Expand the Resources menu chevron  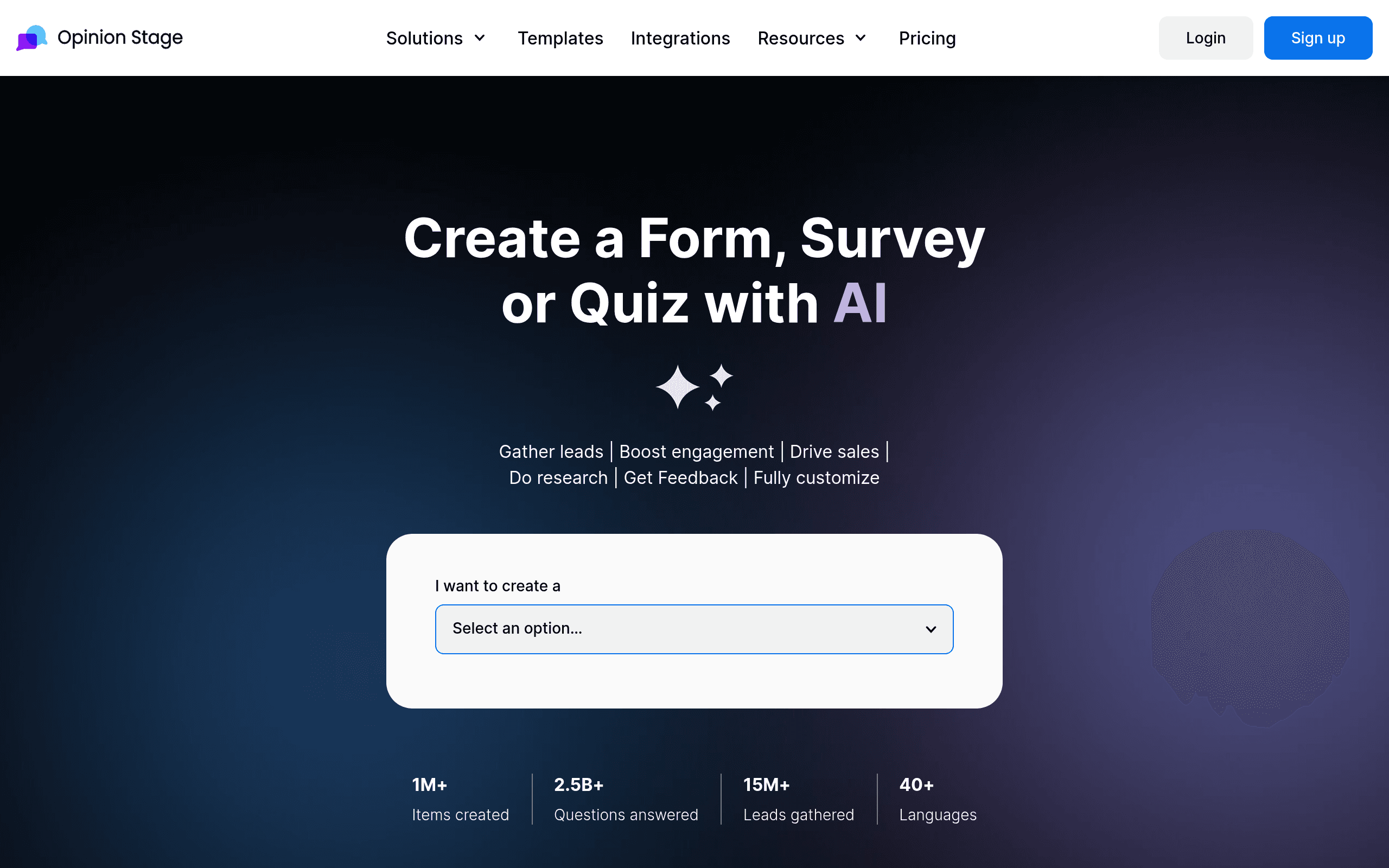coord(861,38)
